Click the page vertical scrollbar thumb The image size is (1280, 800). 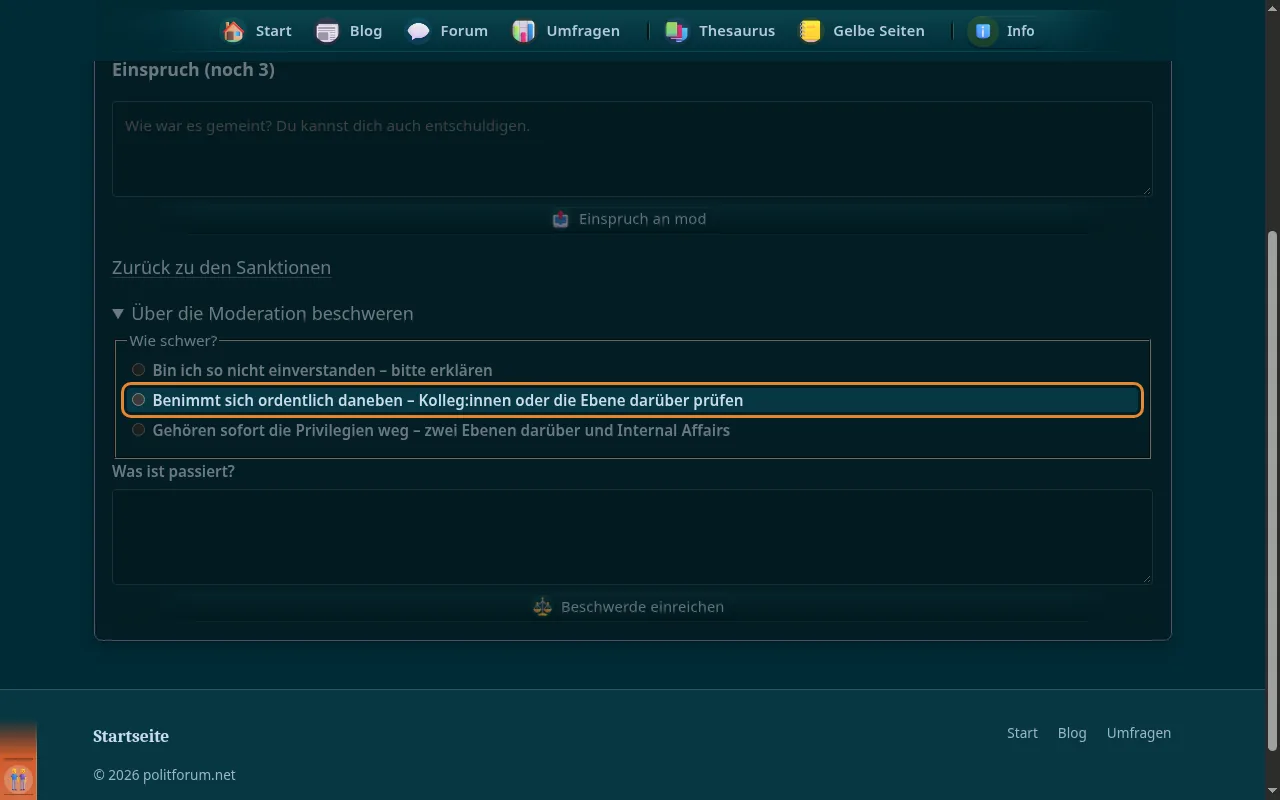[1273, 490]
